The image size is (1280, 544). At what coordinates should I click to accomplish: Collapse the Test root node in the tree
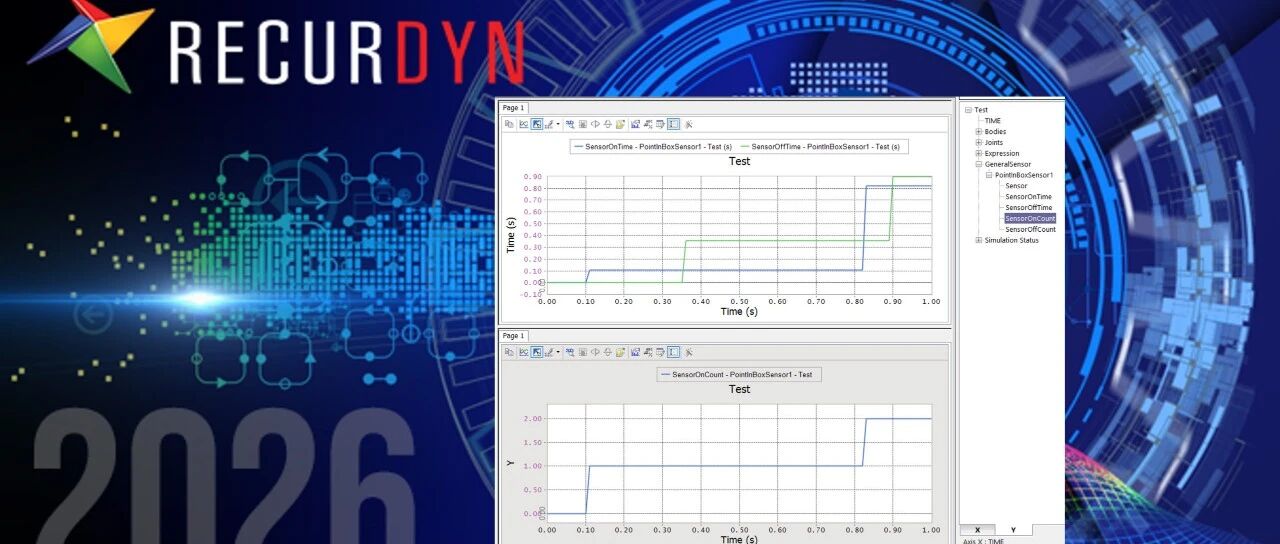pyautogui.click(x=968, y=110)
